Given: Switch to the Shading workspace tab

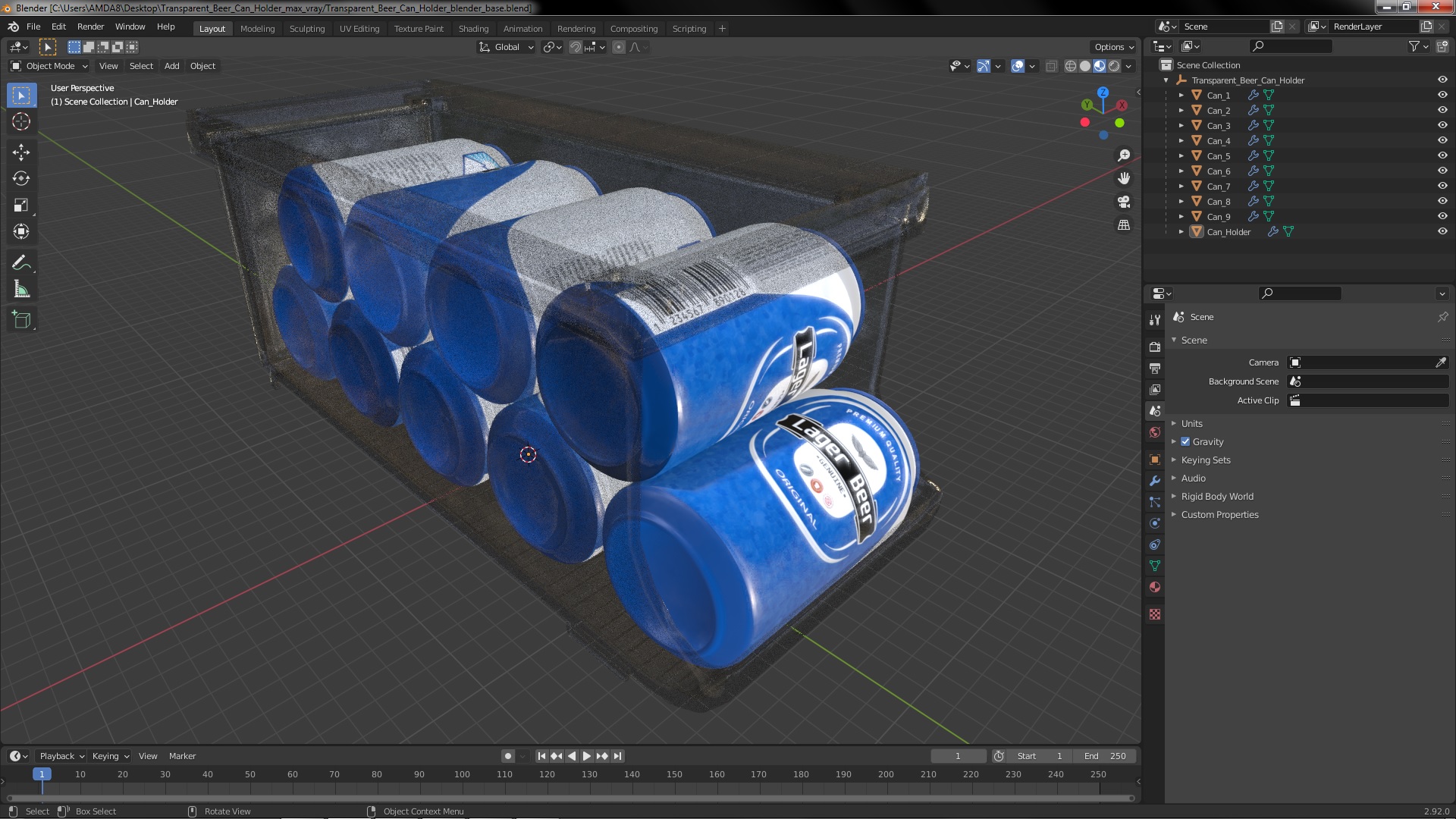Looking at the screenshot, I should pyautogui.click(x=473, y=29).
